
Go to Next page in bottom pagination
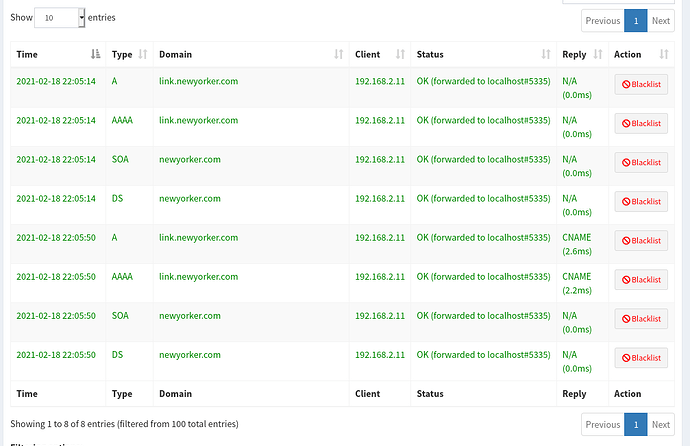661,424
